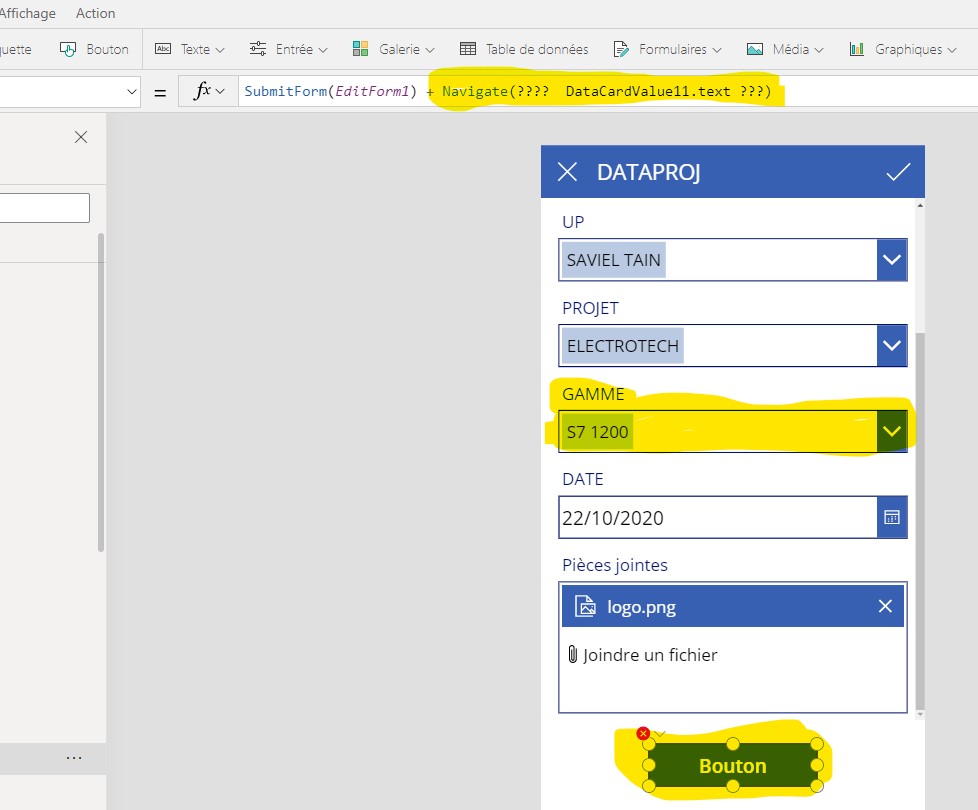Viewport: 978px width, 810px height.
Task: Expand the GAMME dropdown showing S7 1200
Action: 892,431
